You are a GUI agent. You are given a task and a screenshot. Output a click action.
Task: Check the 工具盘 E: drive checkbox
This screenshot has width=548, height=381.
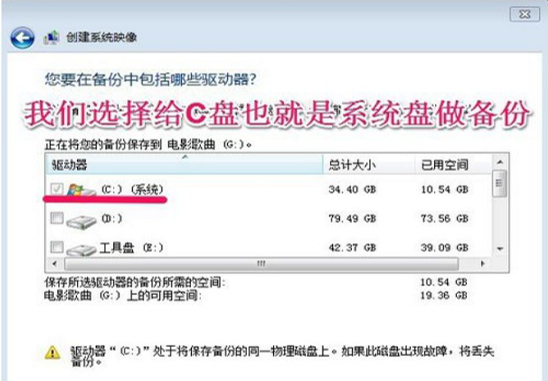coord(57,247)
